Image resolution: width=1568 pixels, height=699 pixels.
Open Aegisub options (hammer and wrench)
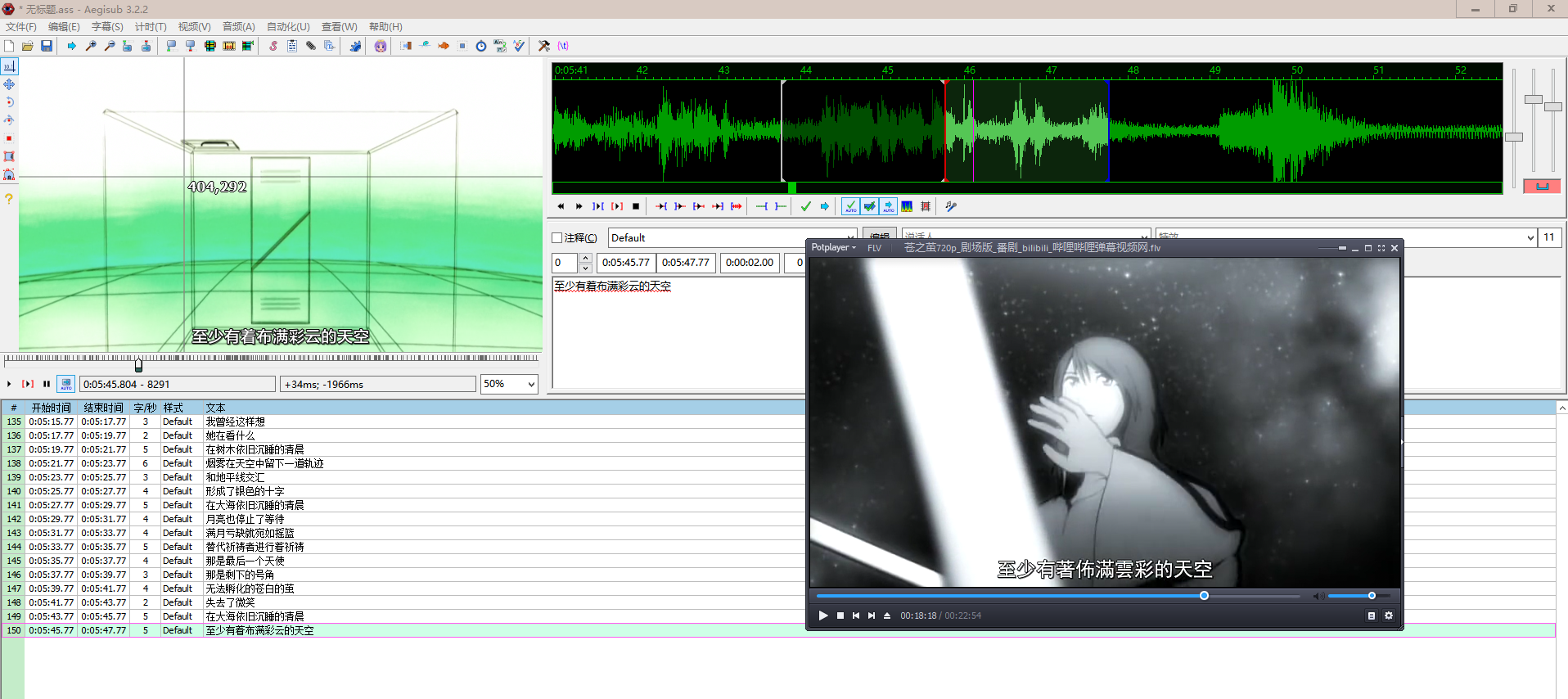544,46
